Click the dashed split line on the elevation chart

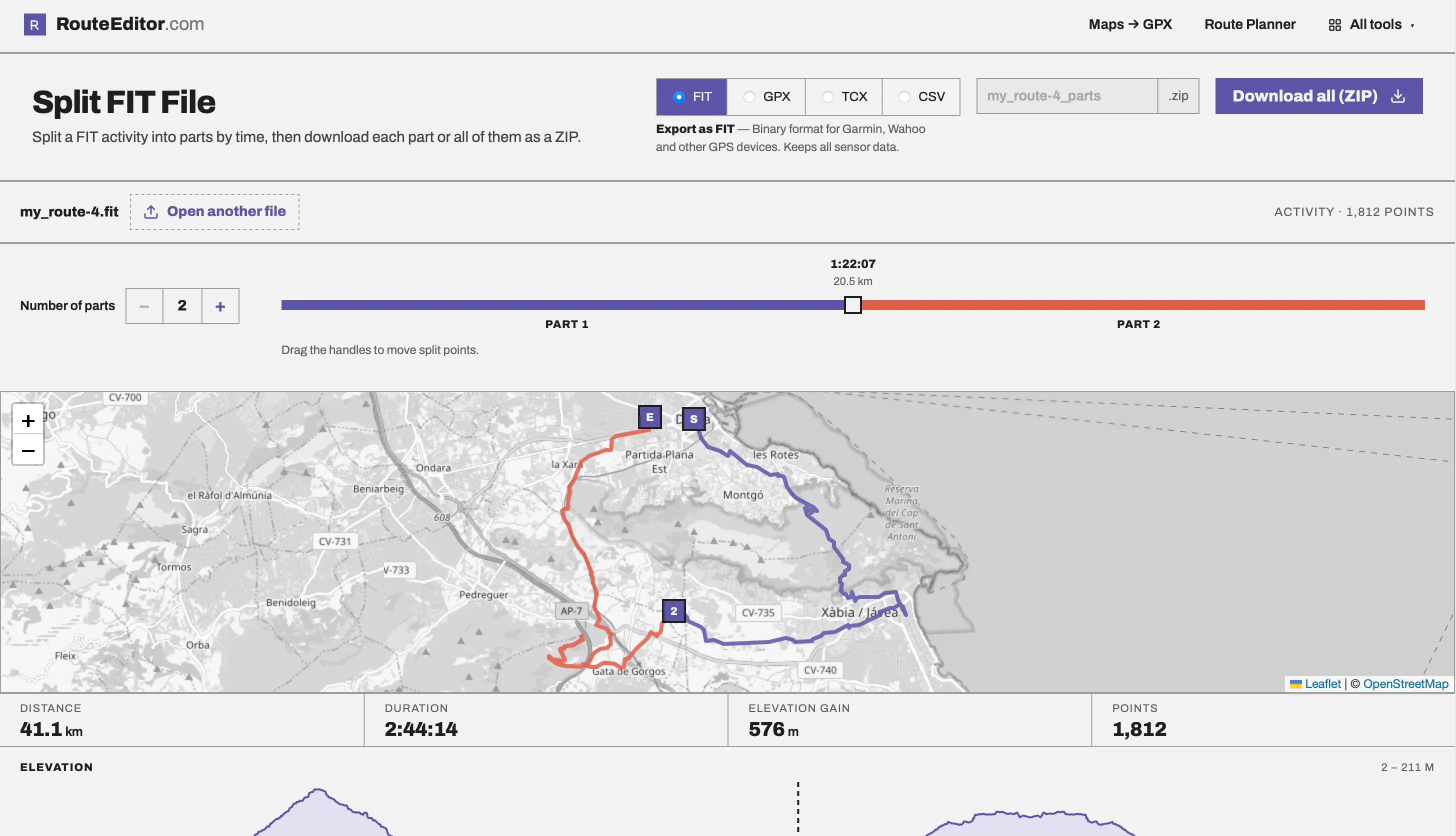pyautogui.click(x=797, y=807)
